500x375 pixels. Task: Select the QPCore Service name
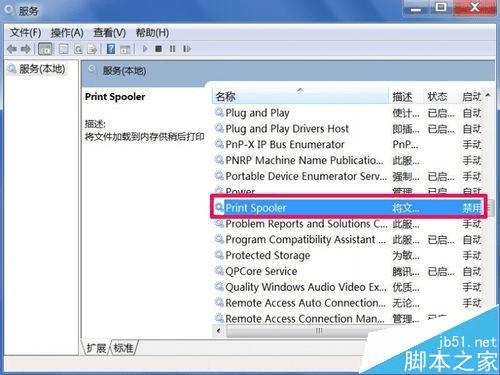point(261,271)
